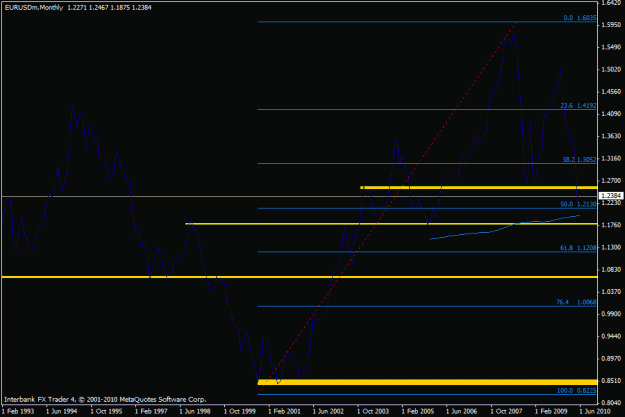This screenshot has width=625, height=417.
Task: Click the 1 Feb 1993 date label
Action: click(x=18, y=411)
